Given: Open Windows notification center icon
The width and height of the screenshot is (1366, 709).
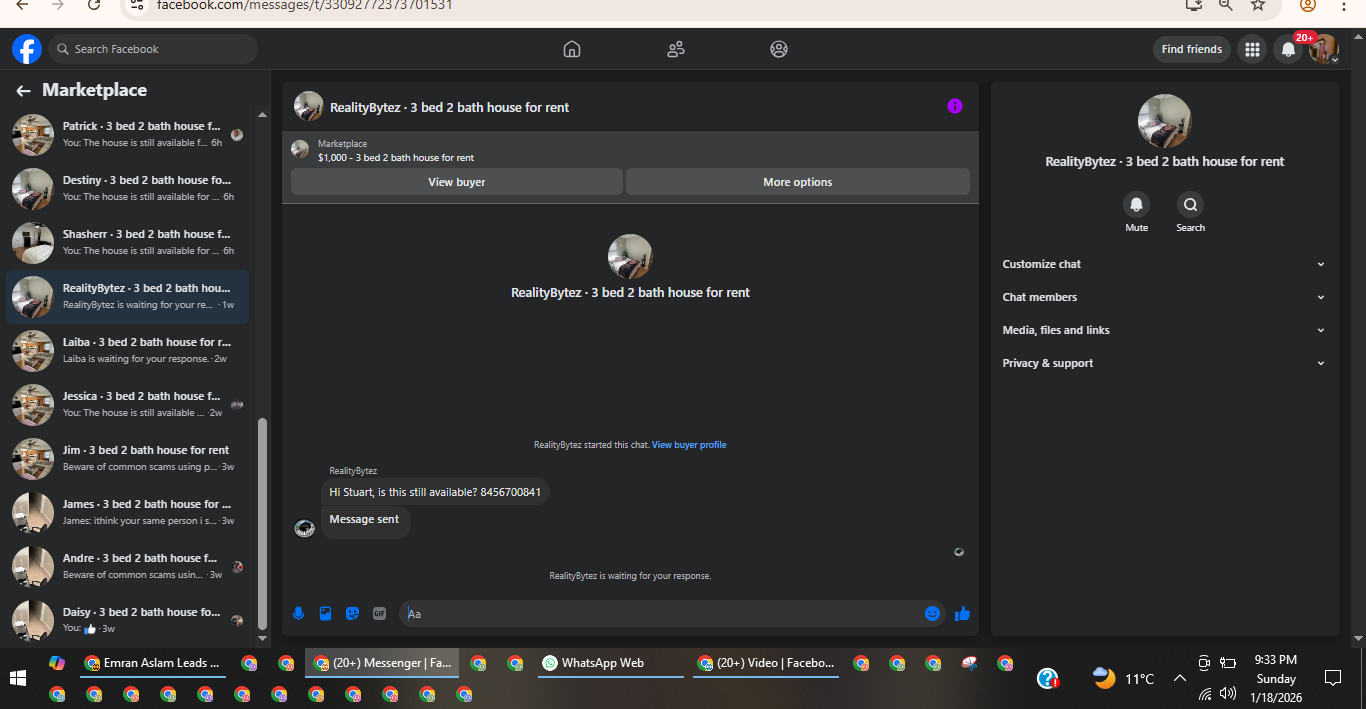Looking at the screenshot, I should (x=1332, y=678).
